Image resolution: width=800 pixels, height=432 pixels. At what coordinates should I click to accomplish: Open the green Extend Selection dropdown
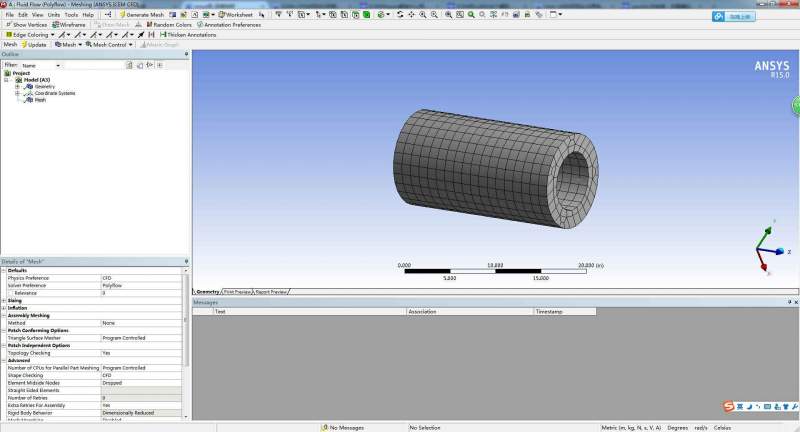point(383,15)
